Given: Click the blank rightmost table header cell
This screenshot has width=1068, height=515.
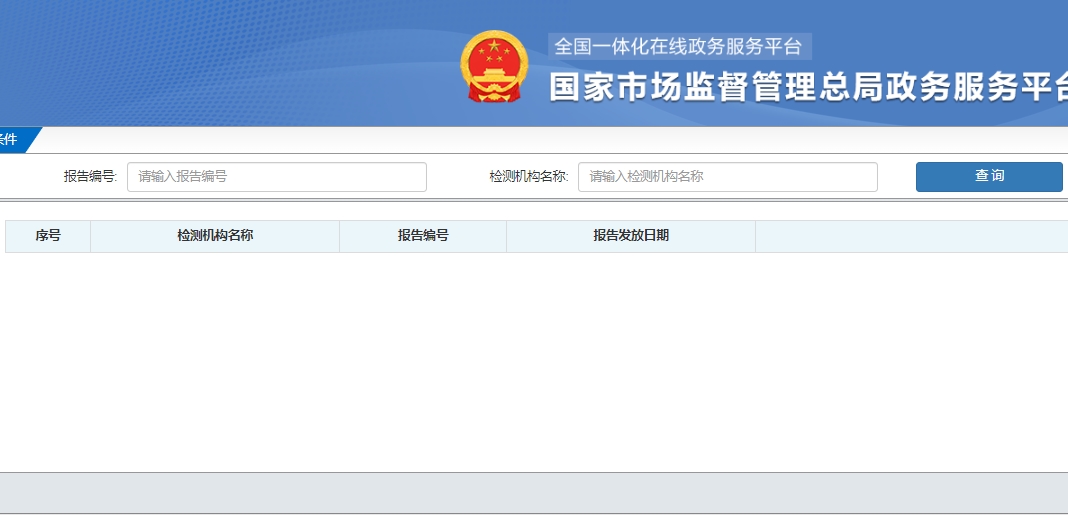Looking at the screenshot, I should pyautogui.click(x=910, y=236).
